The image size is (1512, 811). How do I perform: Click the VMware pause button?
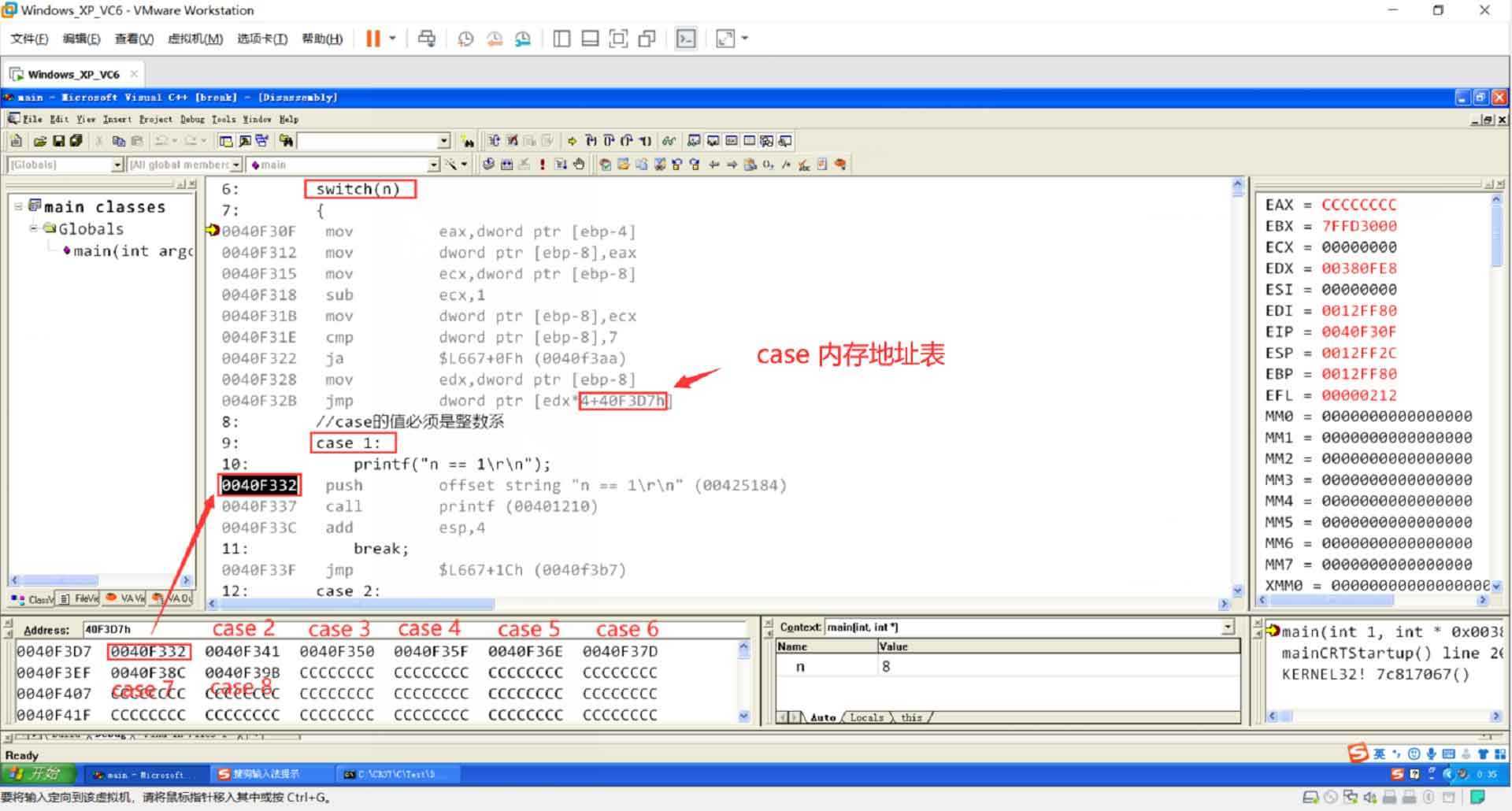click(x=373, y=39)
